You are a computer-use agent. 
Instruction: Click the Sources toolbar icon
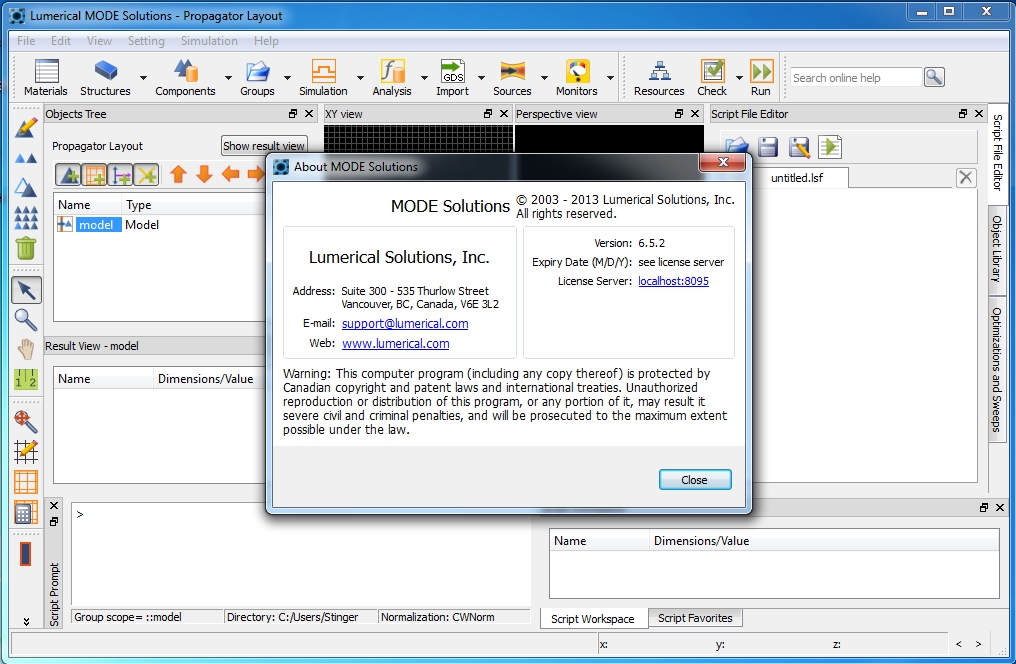click(512, 71)
